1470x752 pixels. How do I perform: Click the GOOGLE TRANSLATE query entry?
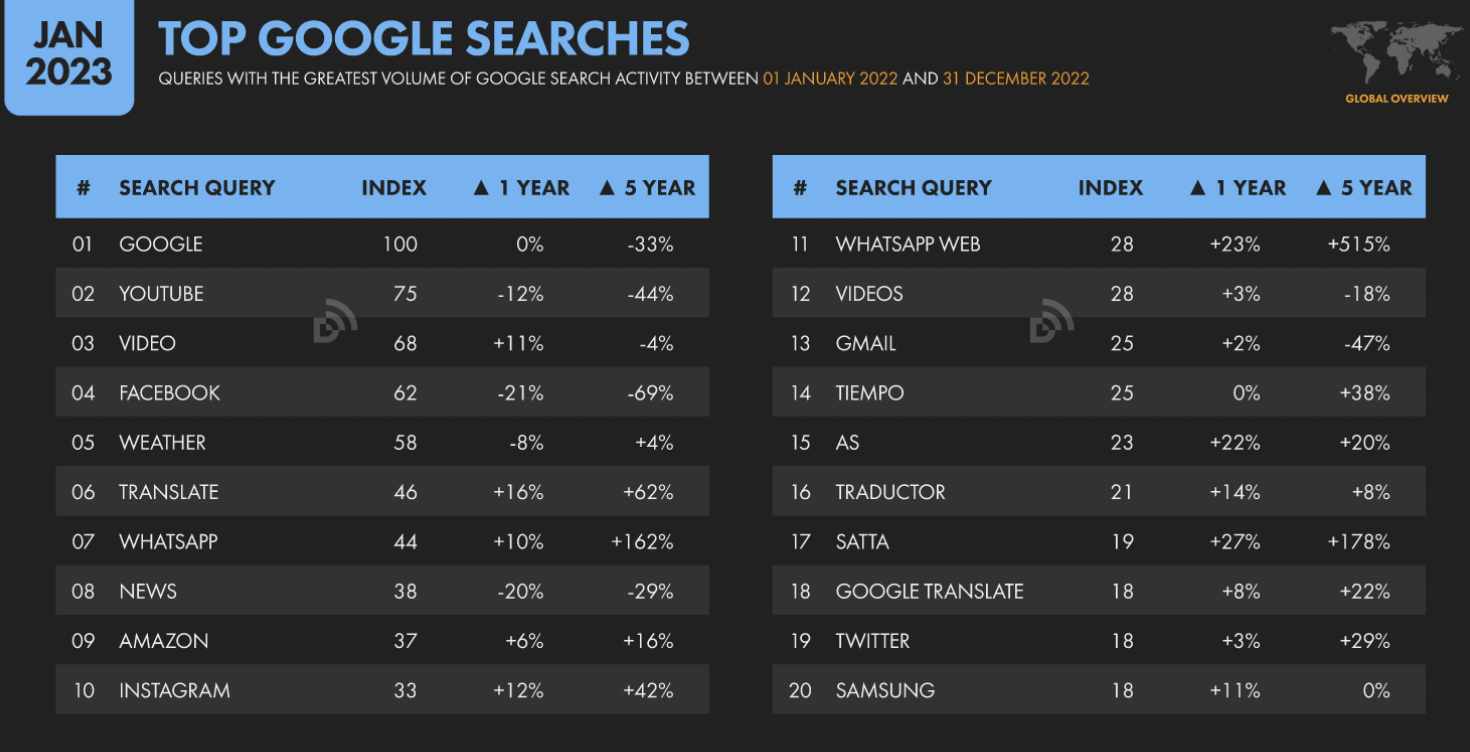pos(929,591)
